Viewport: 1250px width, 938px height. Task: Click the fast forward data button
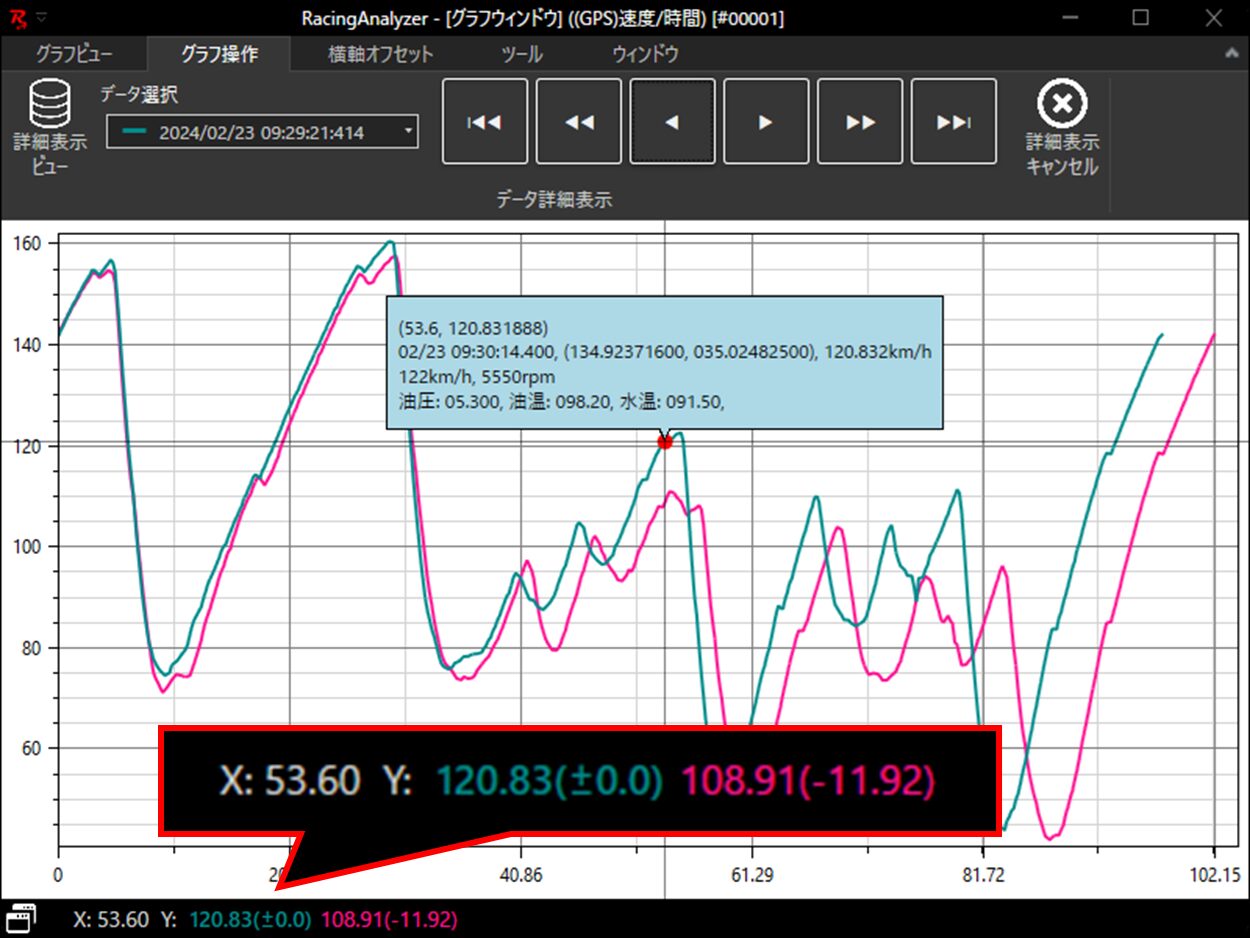click(x=860, y=122)
